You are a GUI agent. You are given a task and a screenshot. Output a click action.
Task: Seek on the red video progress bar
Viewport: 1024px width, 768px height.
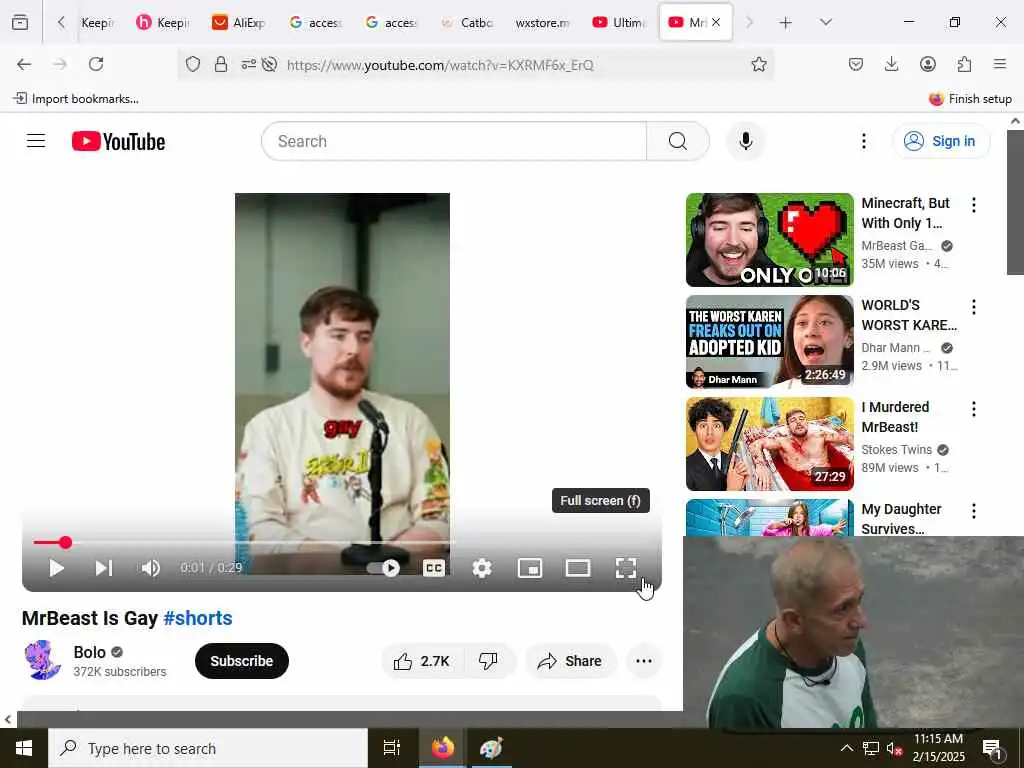tap(342, 542)
